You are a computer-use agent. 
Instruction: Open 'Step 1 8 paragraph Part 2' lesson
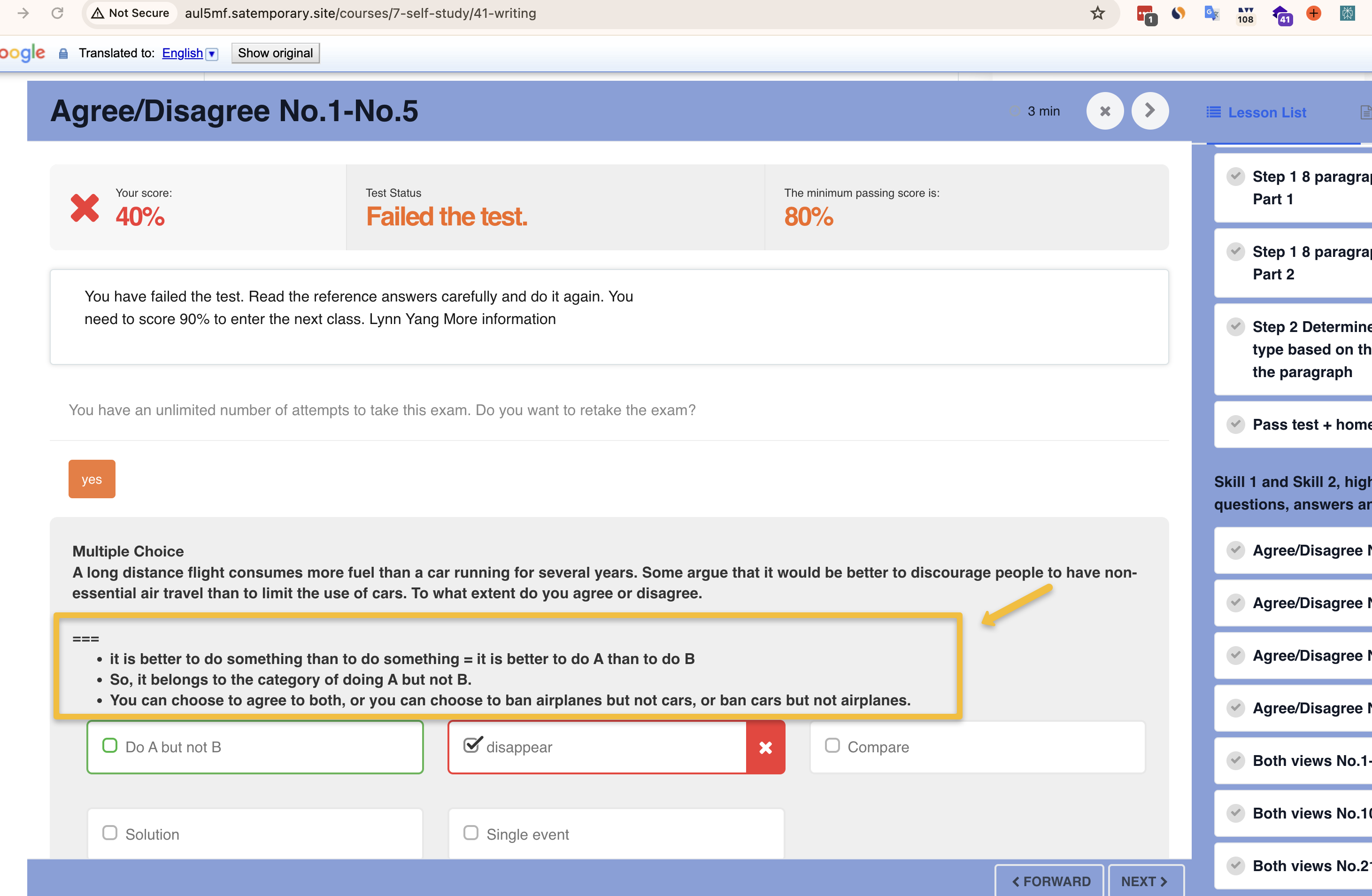1301,263
